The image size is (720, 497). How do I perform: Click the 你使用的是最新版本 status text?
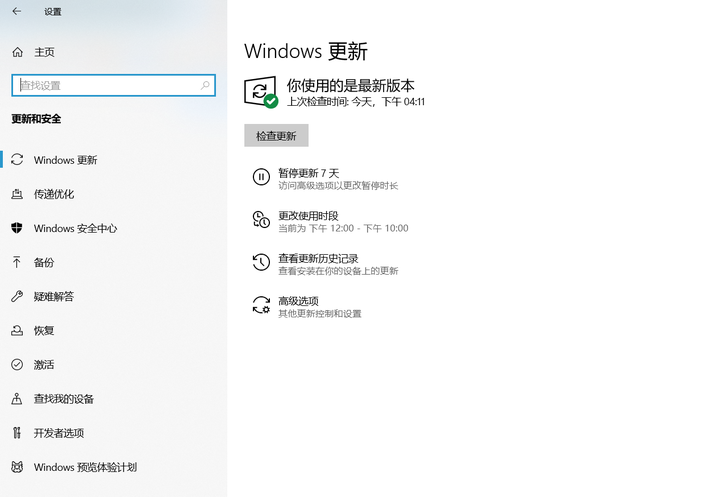[x=350, y=85]
